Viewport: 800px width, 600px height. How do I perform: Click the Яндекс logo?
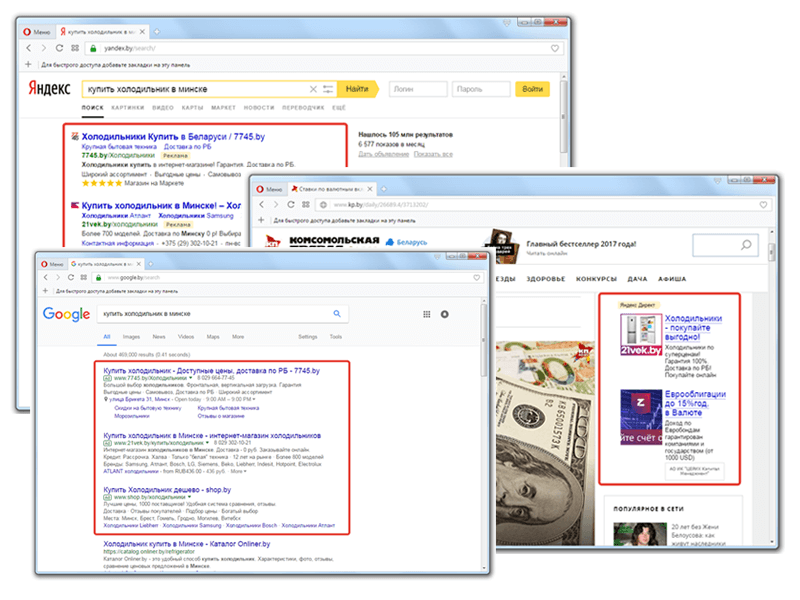pyautogui.click(x=49, y=88)
